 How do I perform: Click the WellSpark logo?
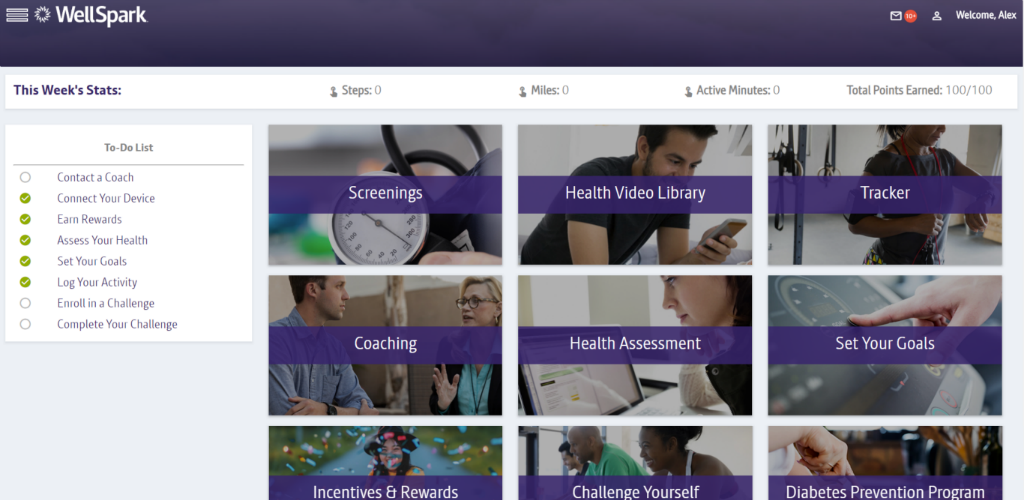91,15
